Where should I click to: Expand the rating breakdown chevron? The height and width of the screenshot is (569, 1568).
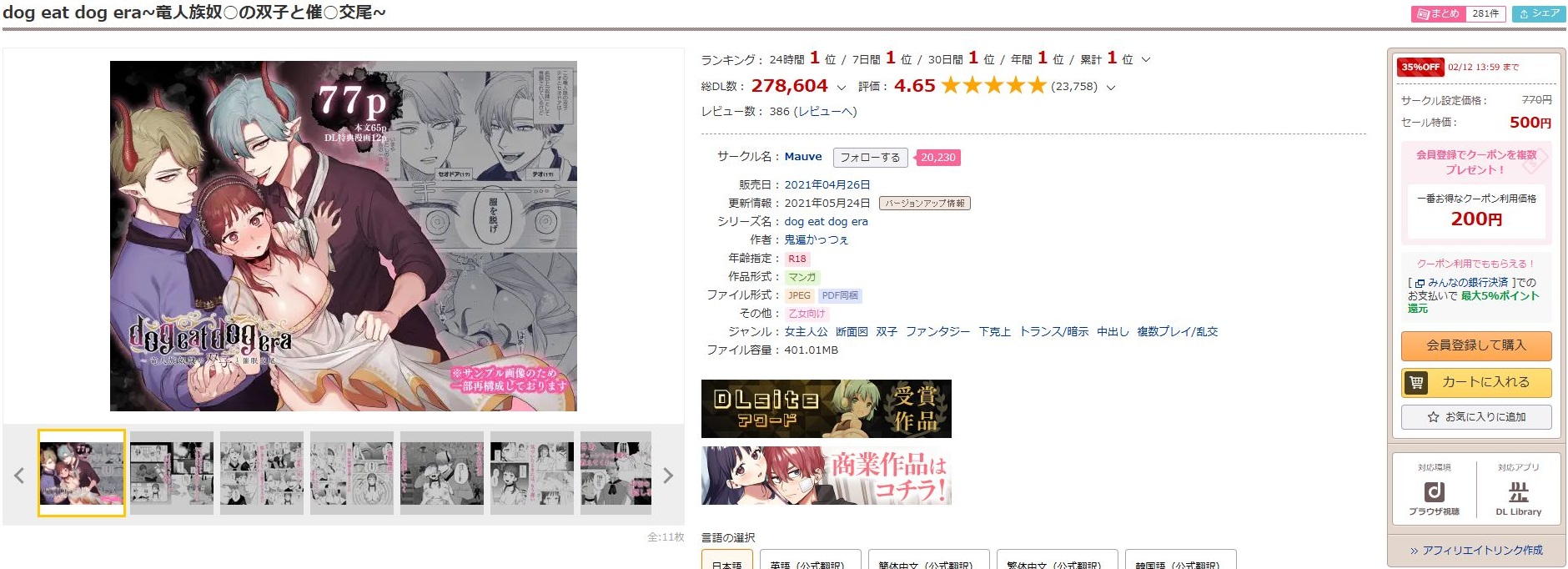click(x=1110, y=87)
